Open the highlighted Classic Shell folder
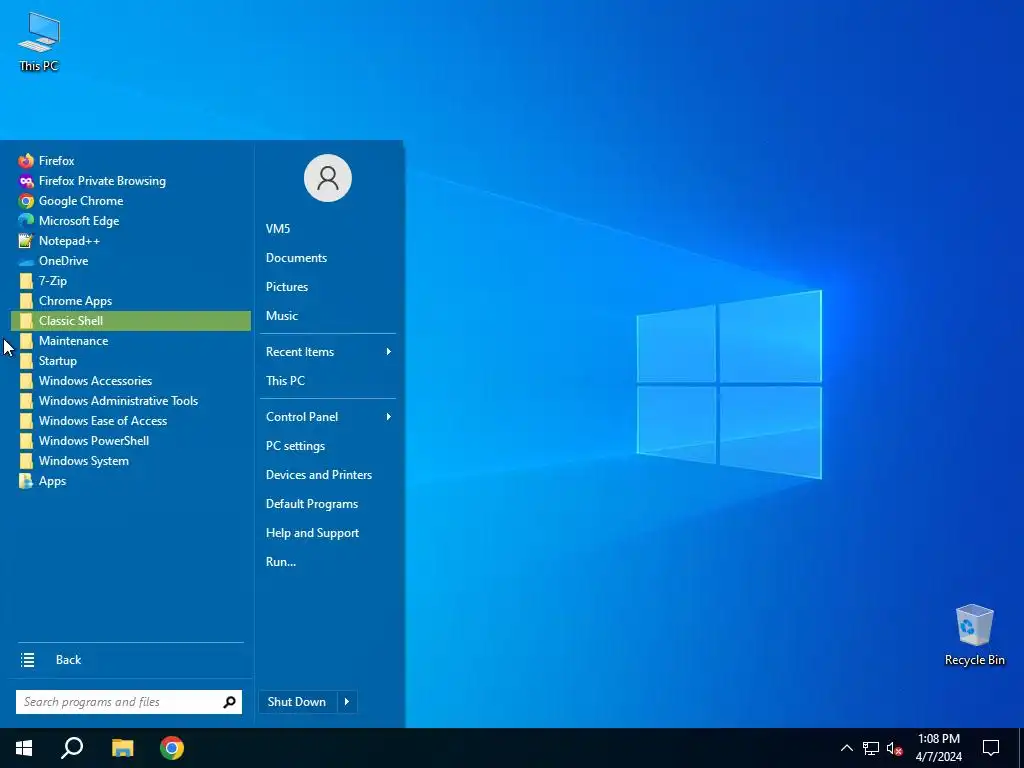The width and height of the screenshot is (1024, 768). coord(131,321)
